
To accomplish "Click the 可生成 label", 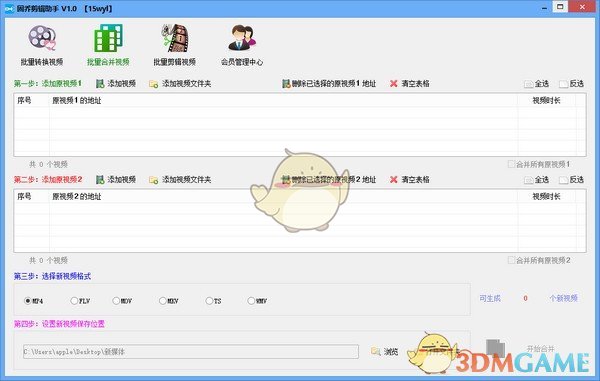I will (x=490, y=298).
